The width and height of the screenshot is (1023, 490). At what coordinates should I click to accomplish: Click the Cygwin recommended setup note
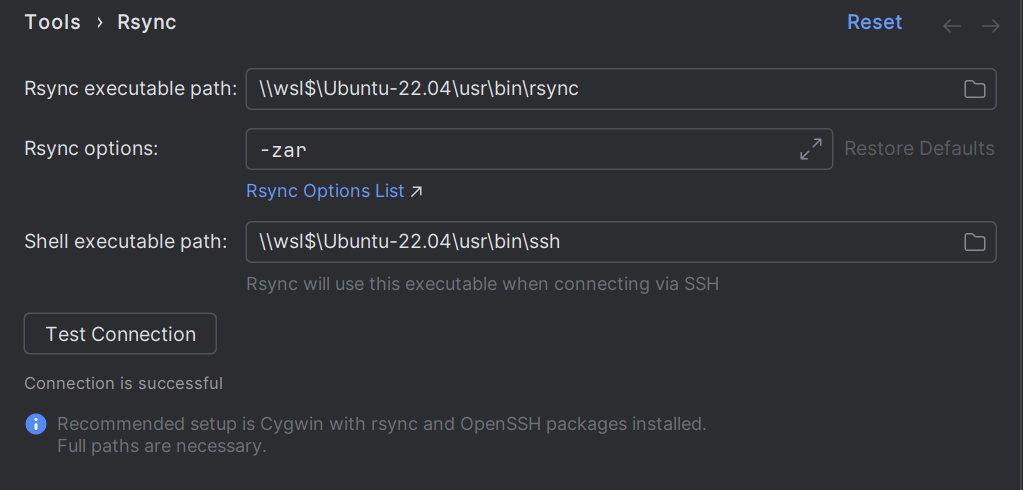[x=382, y=424]
